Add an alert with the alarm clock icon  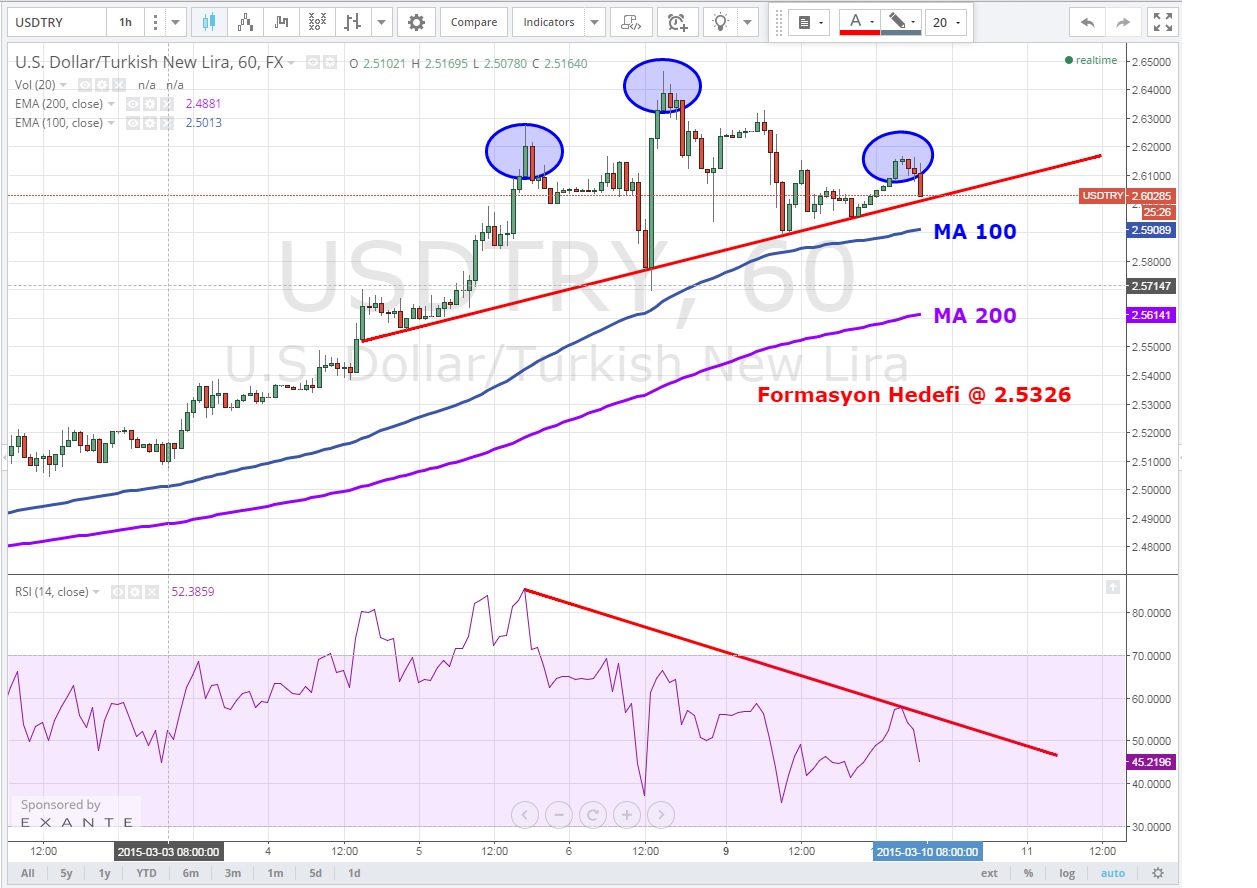pos(677,22)
